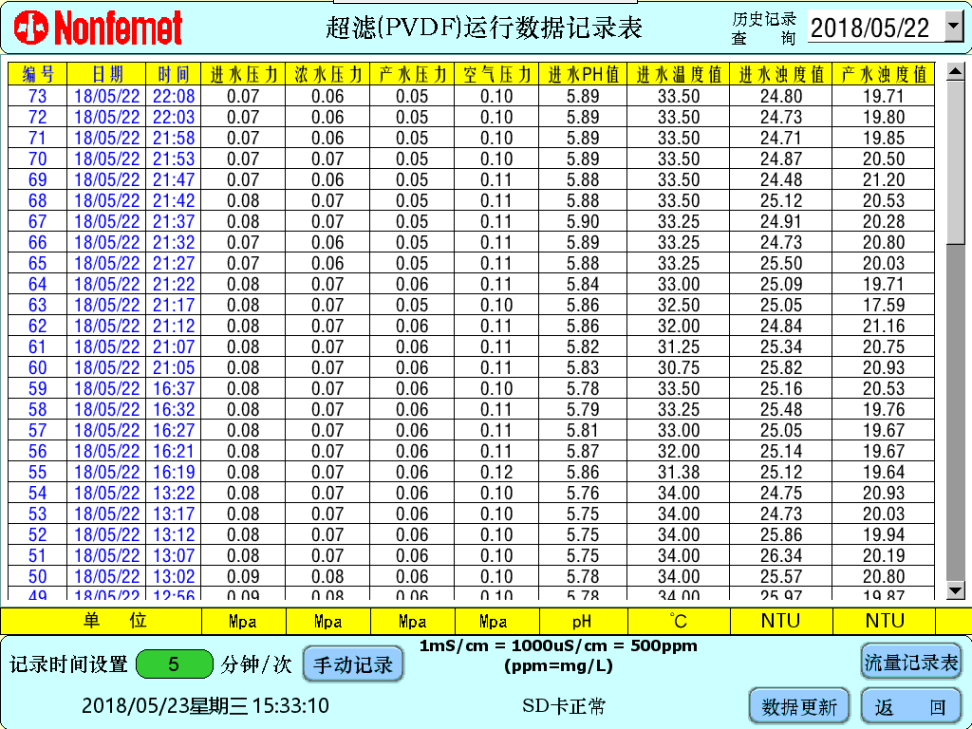Select the row with time 21:05
Viewport: 972px width, 729px height.
(x=173, y=368)
